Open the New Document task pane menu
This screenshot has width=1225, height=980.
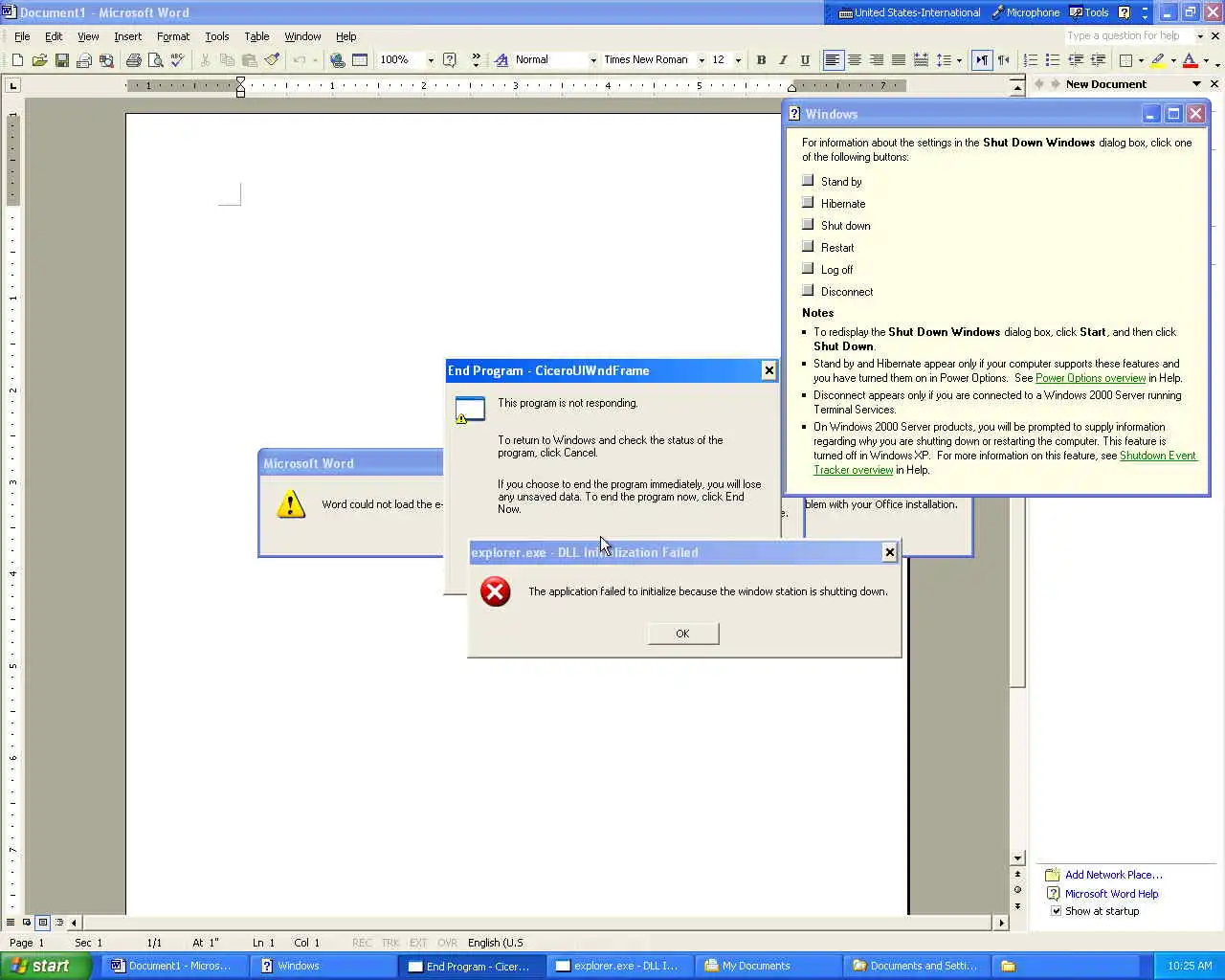pyautogui.click(x=1196, y=84)
